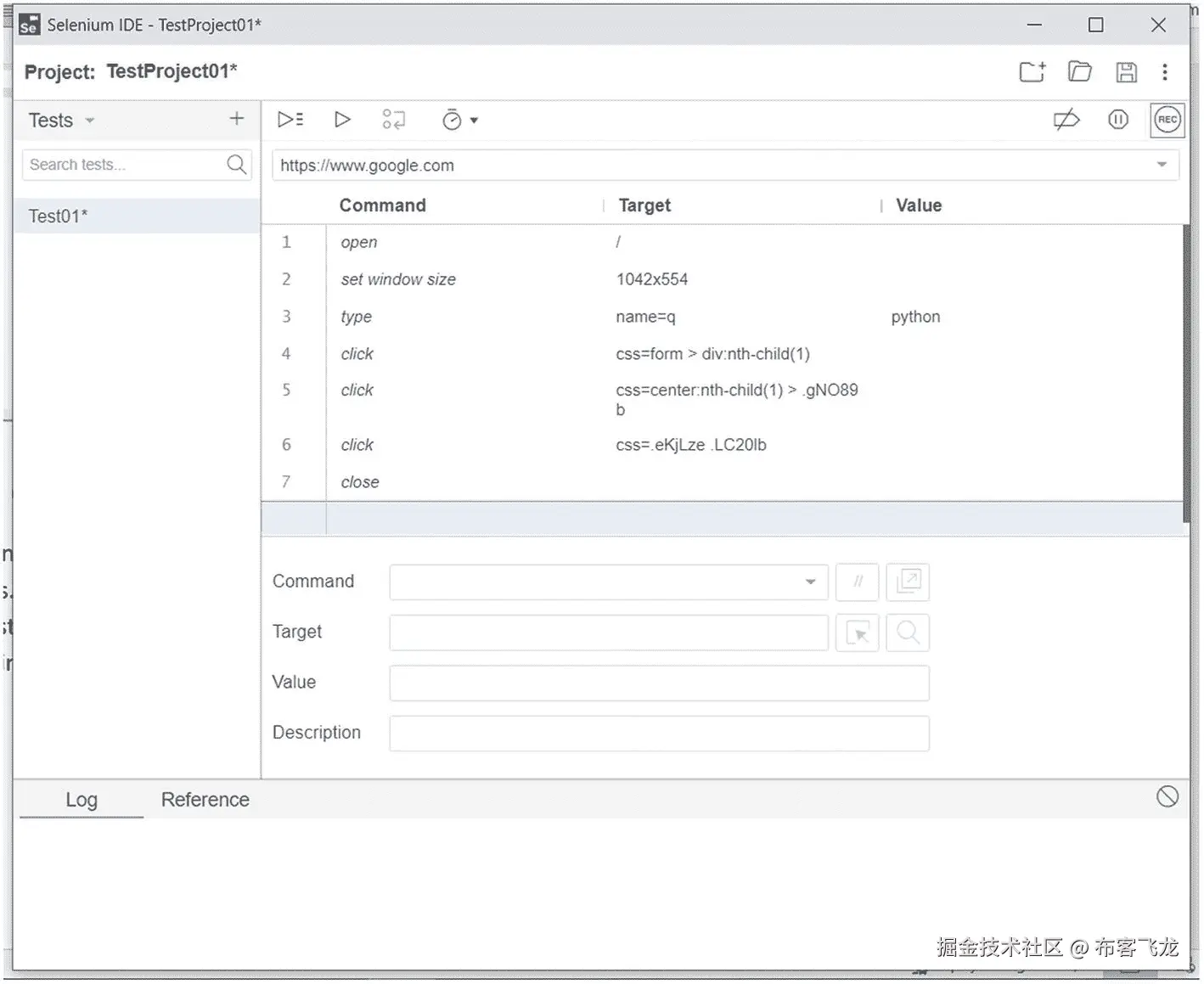Open the three-dot more options menu
This screenshot has width=1204, height=984.
coord(1165,72)
